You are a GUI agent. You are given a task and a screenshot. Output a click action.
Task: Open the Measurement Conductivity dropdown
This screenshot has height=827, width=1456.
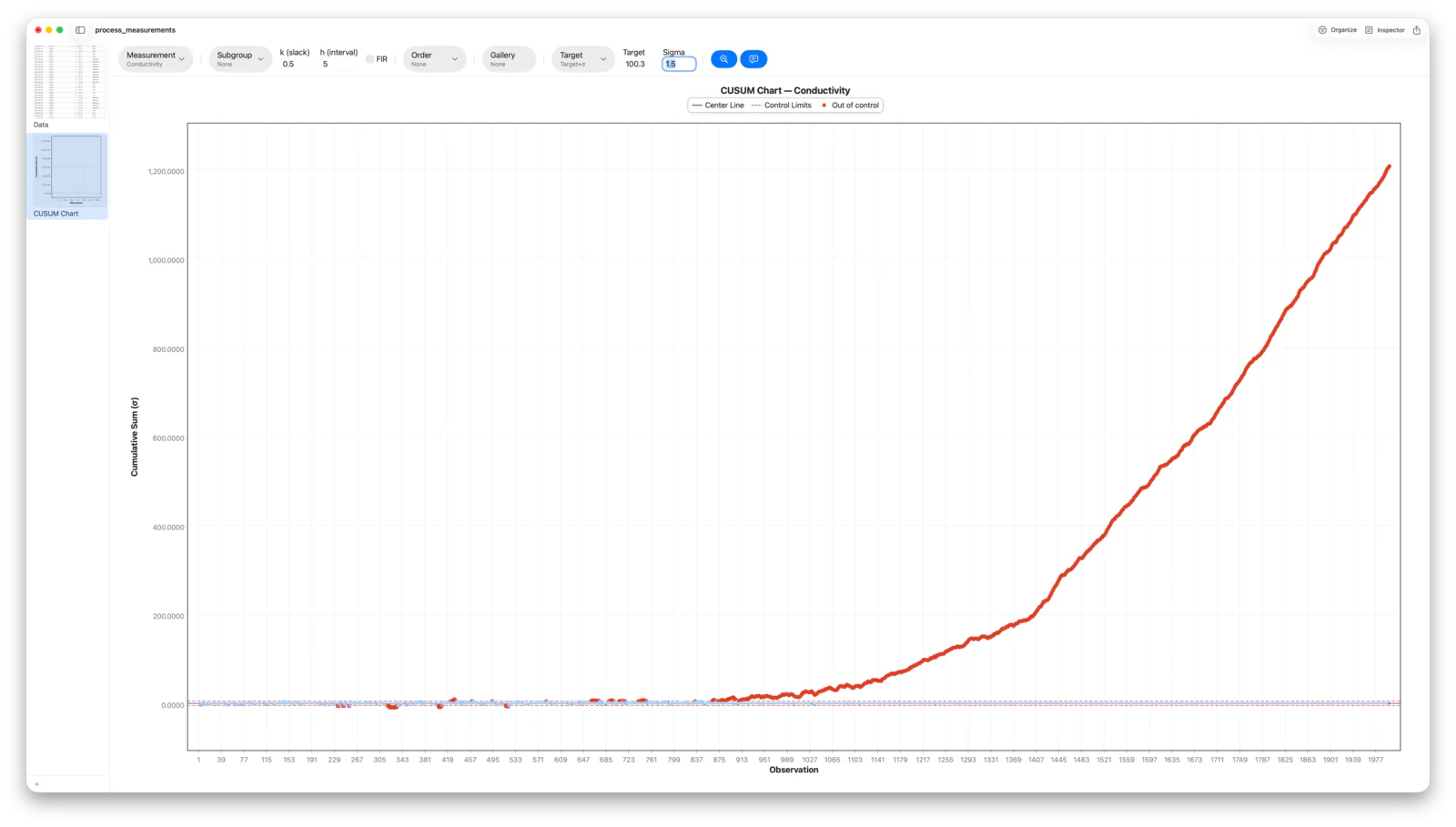point(156,59)
